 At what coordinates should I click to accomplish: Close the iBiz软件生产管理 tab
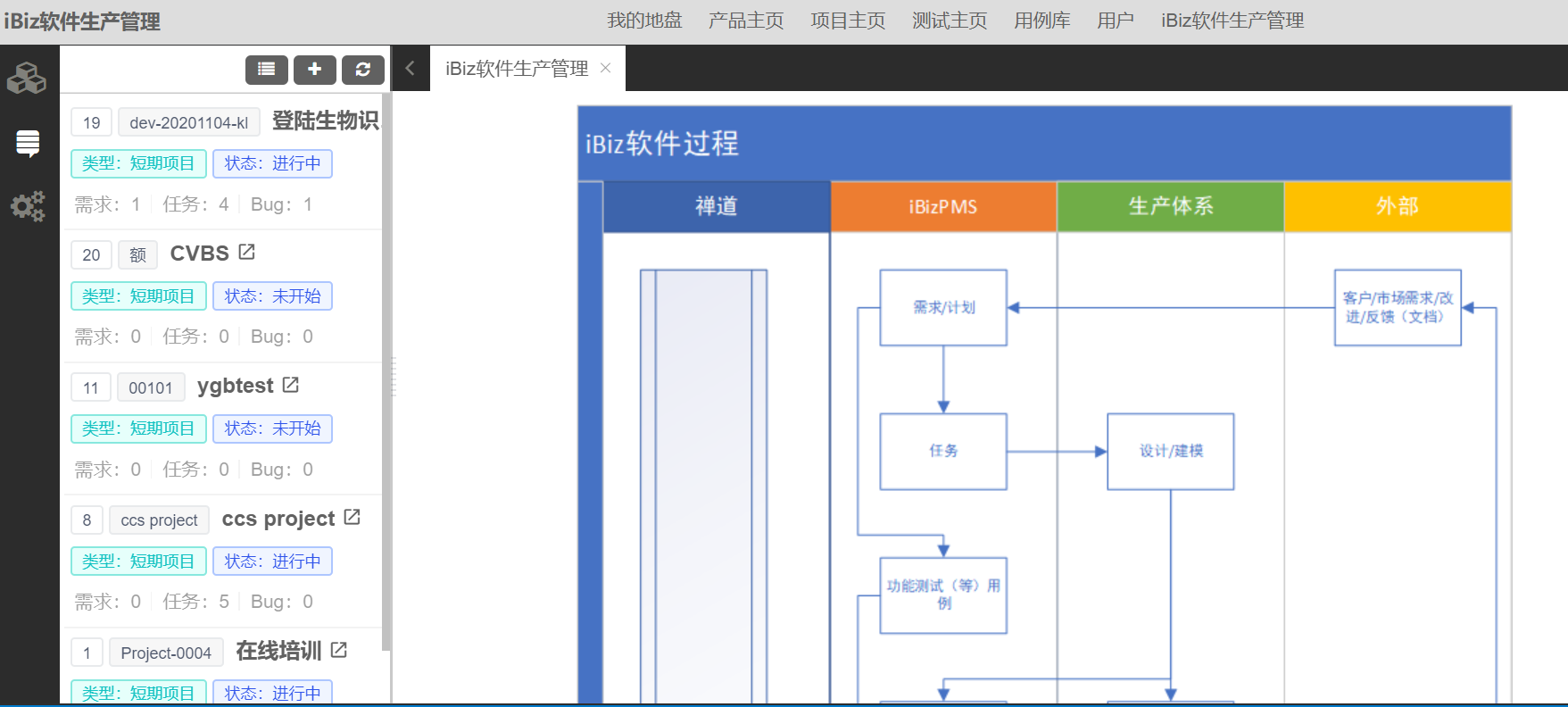coord(606,68)
